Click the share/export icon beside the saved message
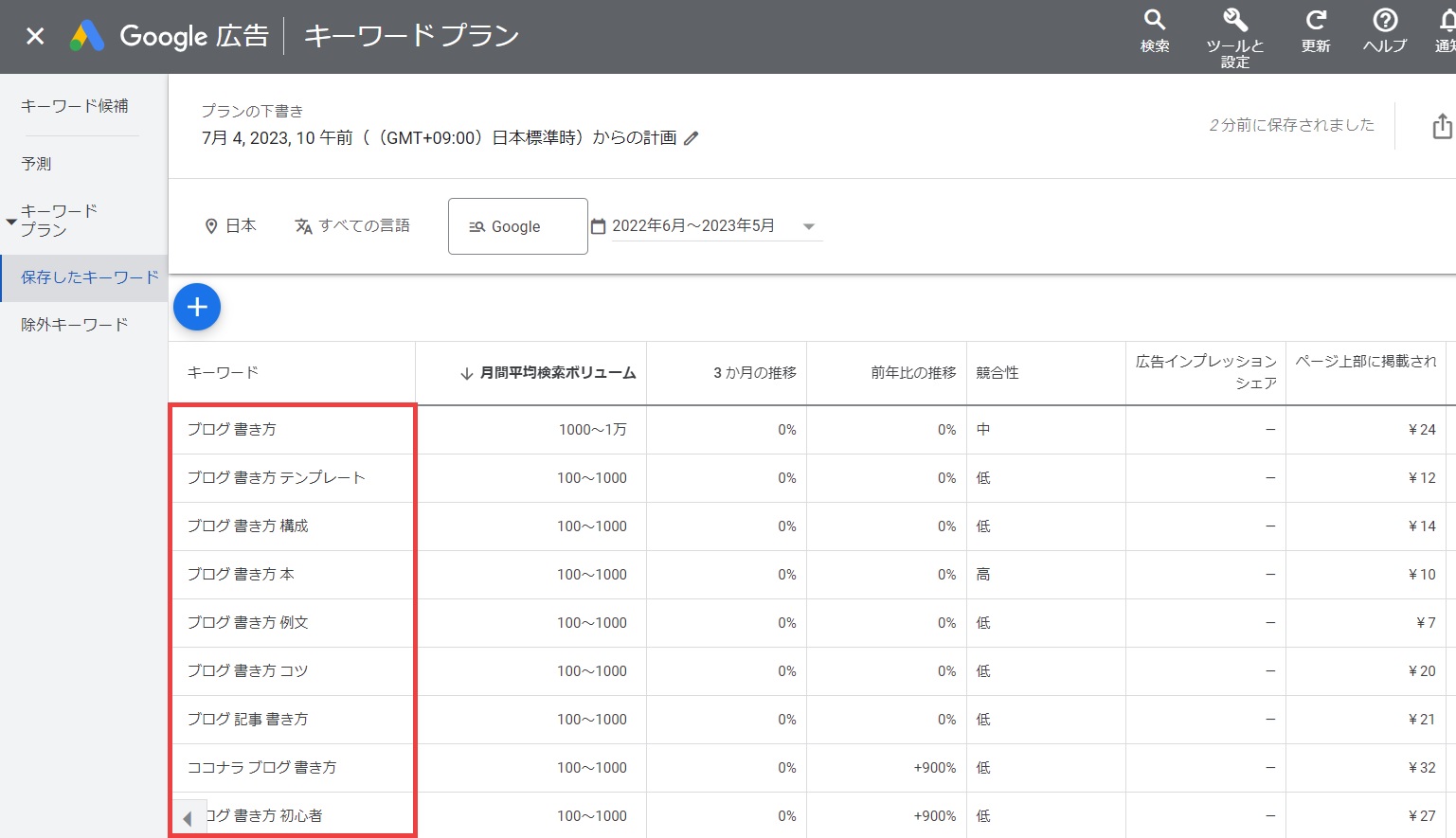 tap(1442, 126)
